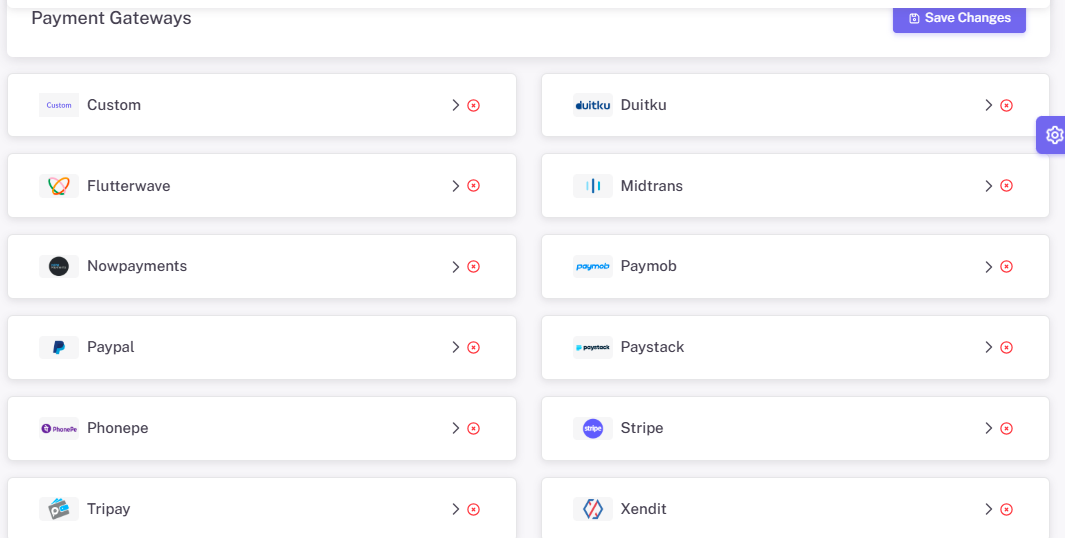1065x538 pixels.
Task: Click the Duitku gateway logo
Action: click(592, 105)
